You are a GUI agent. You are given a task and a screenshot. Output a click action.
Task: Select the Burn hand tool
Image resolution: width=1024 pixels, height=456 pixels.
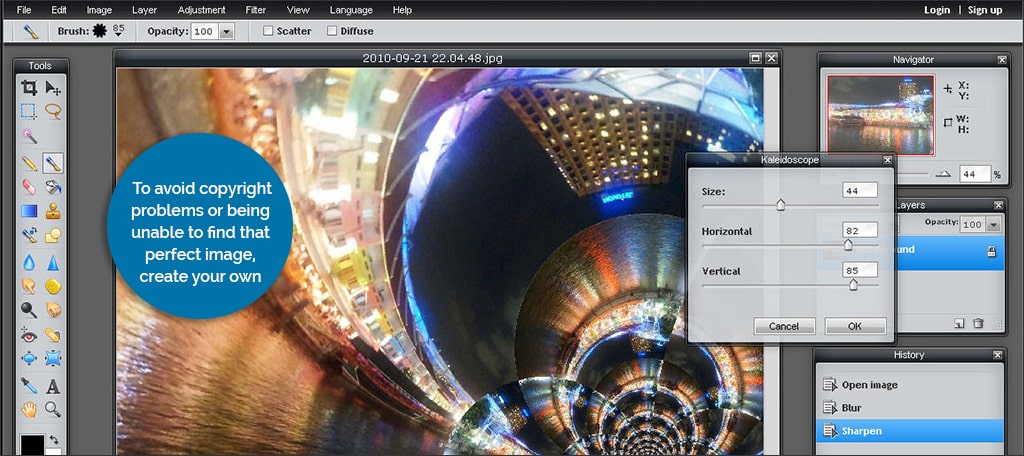point(53,310)
